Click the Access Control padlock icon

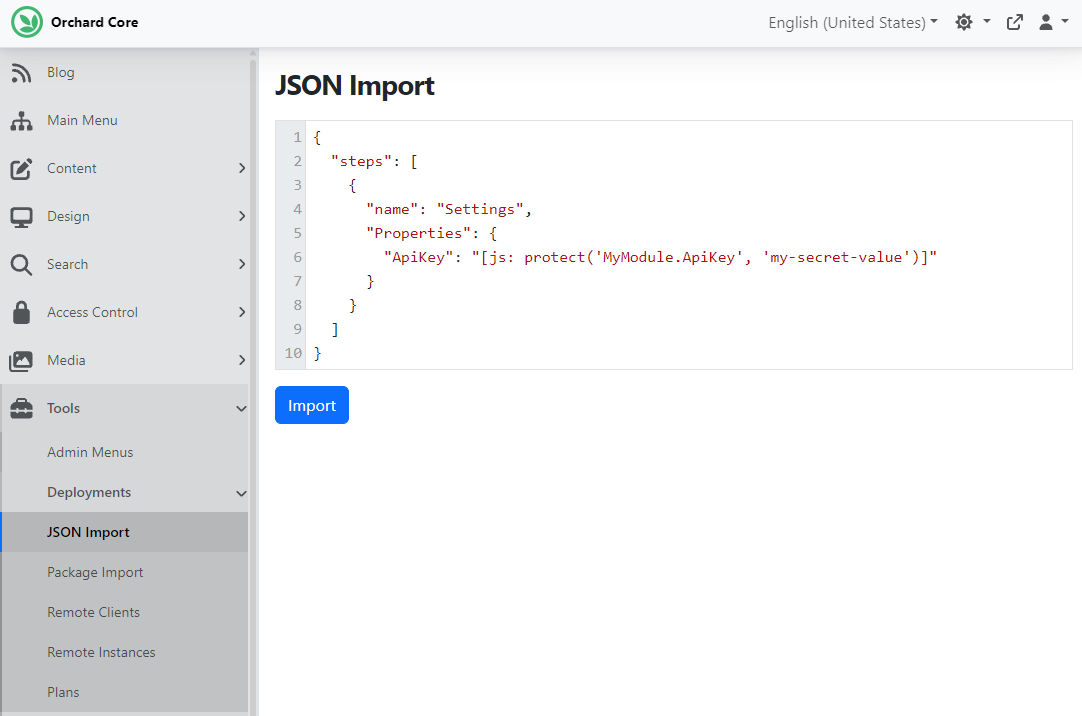21,312
